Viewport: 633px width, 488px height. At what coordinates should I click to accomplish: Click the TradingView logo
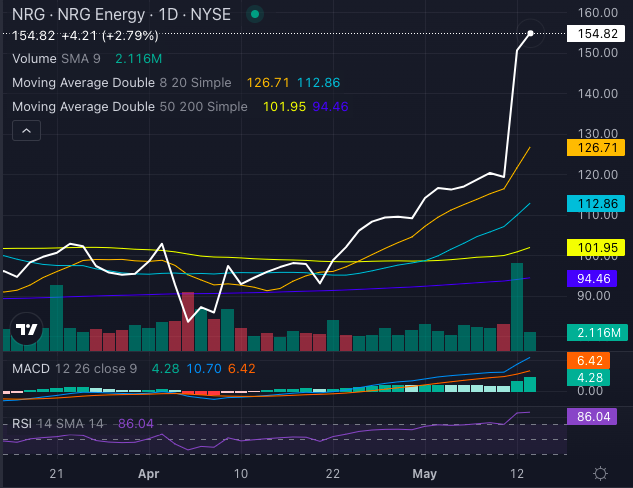click(26, 329)
